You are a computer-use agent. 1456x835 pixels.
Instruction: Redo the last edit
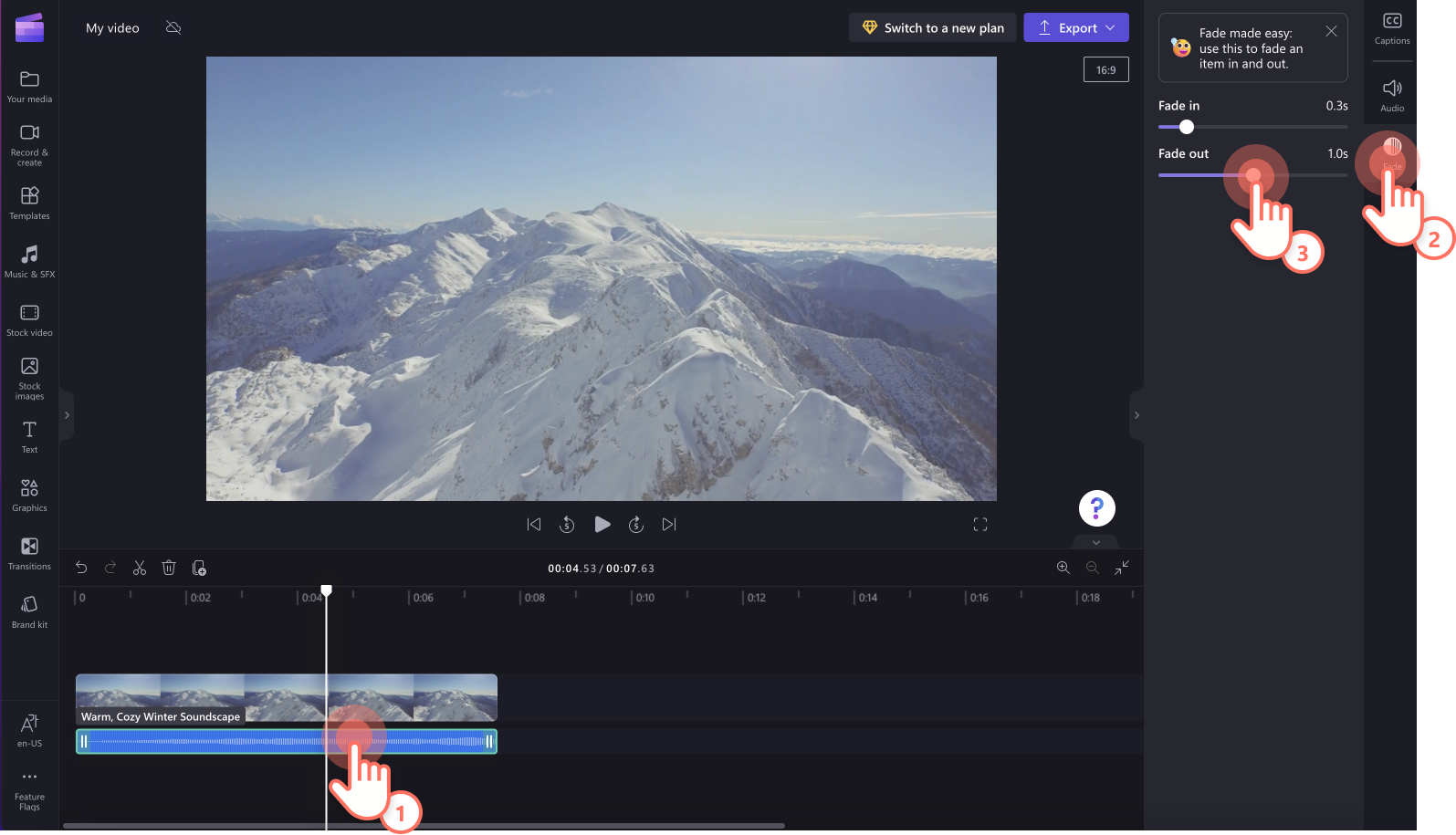pyautogui.click(x=110, y=568)
